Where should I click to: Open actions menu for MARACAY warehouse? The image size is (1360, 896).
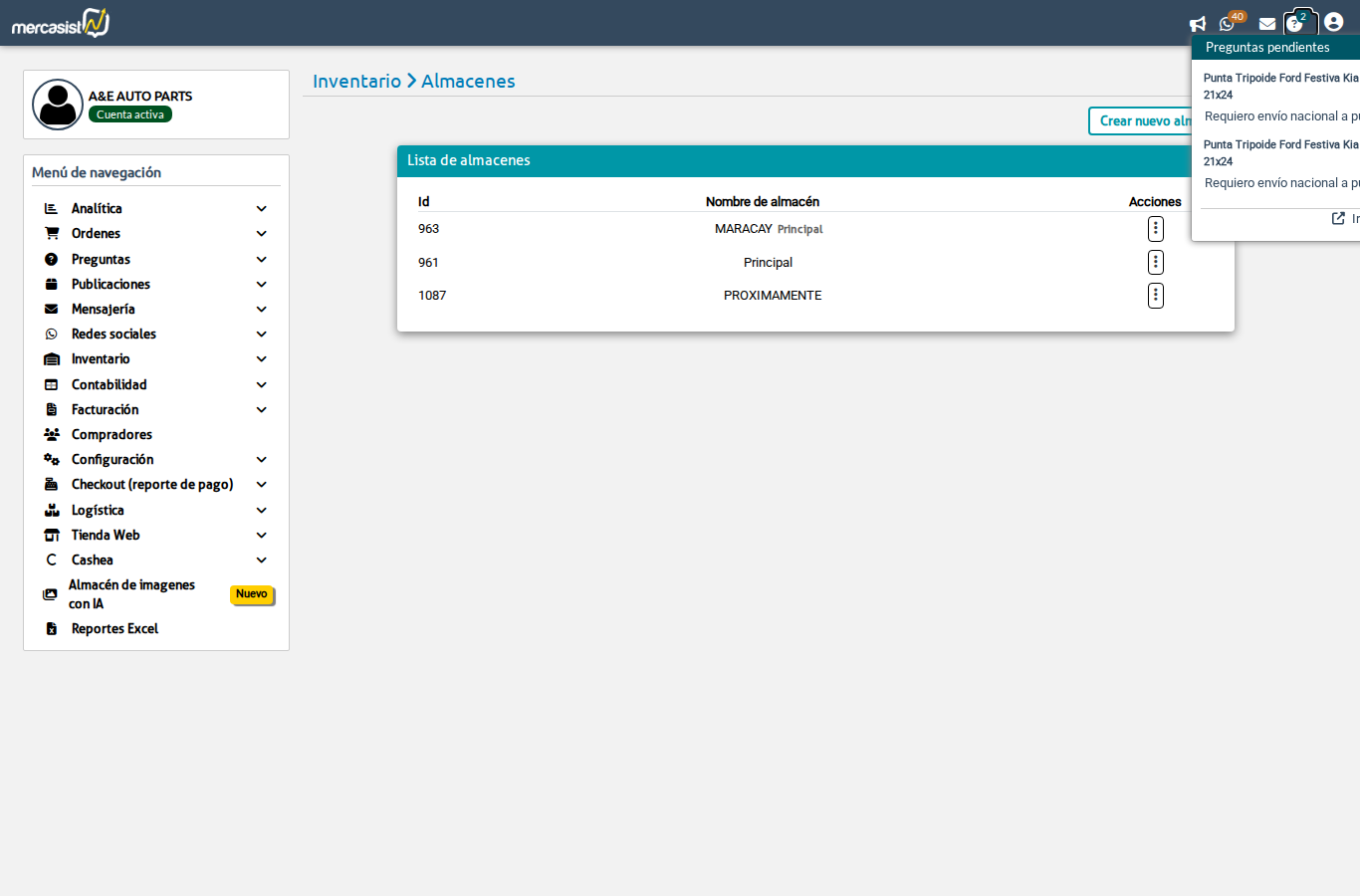(x=1155, y=229)
